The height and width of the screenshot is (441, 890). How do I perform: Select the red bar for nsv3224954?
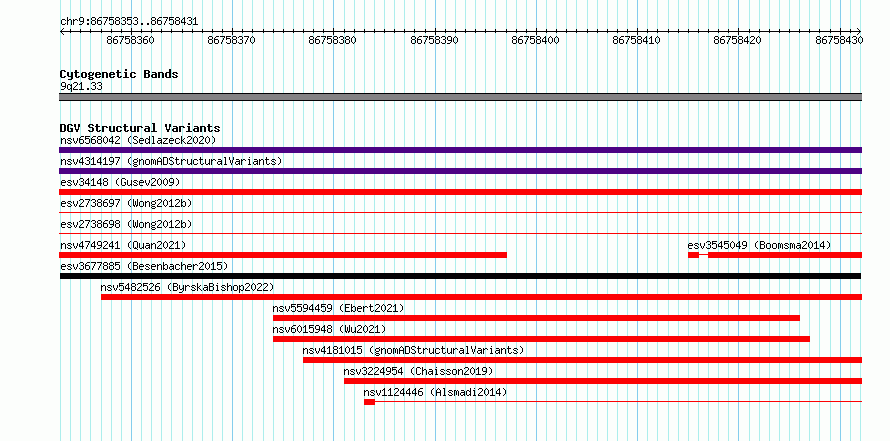(603, 381)
